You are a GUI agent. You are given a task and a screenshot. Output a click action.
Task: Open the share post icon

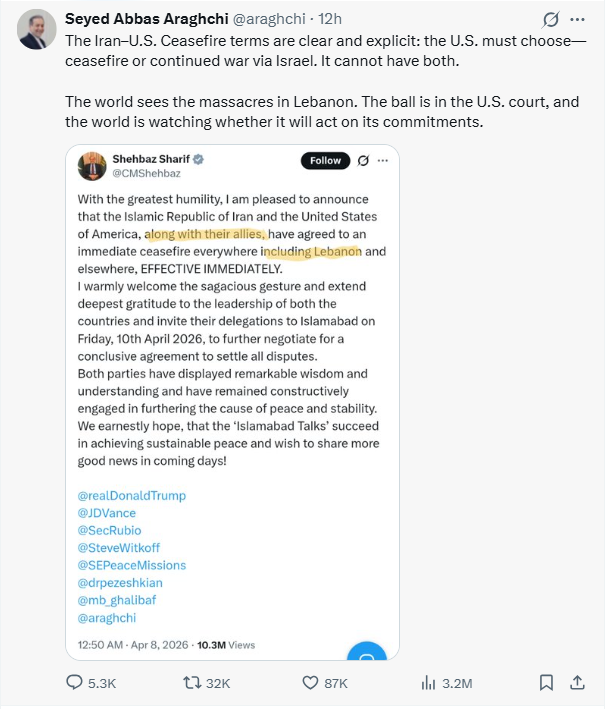[577, 683]
